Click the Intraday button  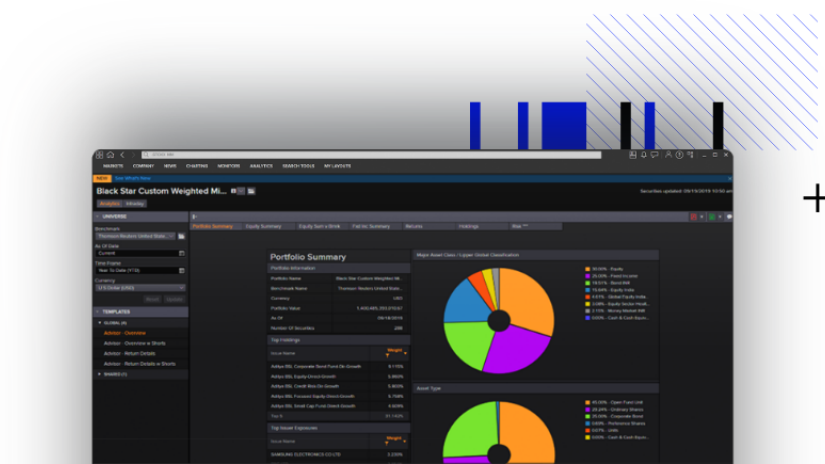point(134,203)
